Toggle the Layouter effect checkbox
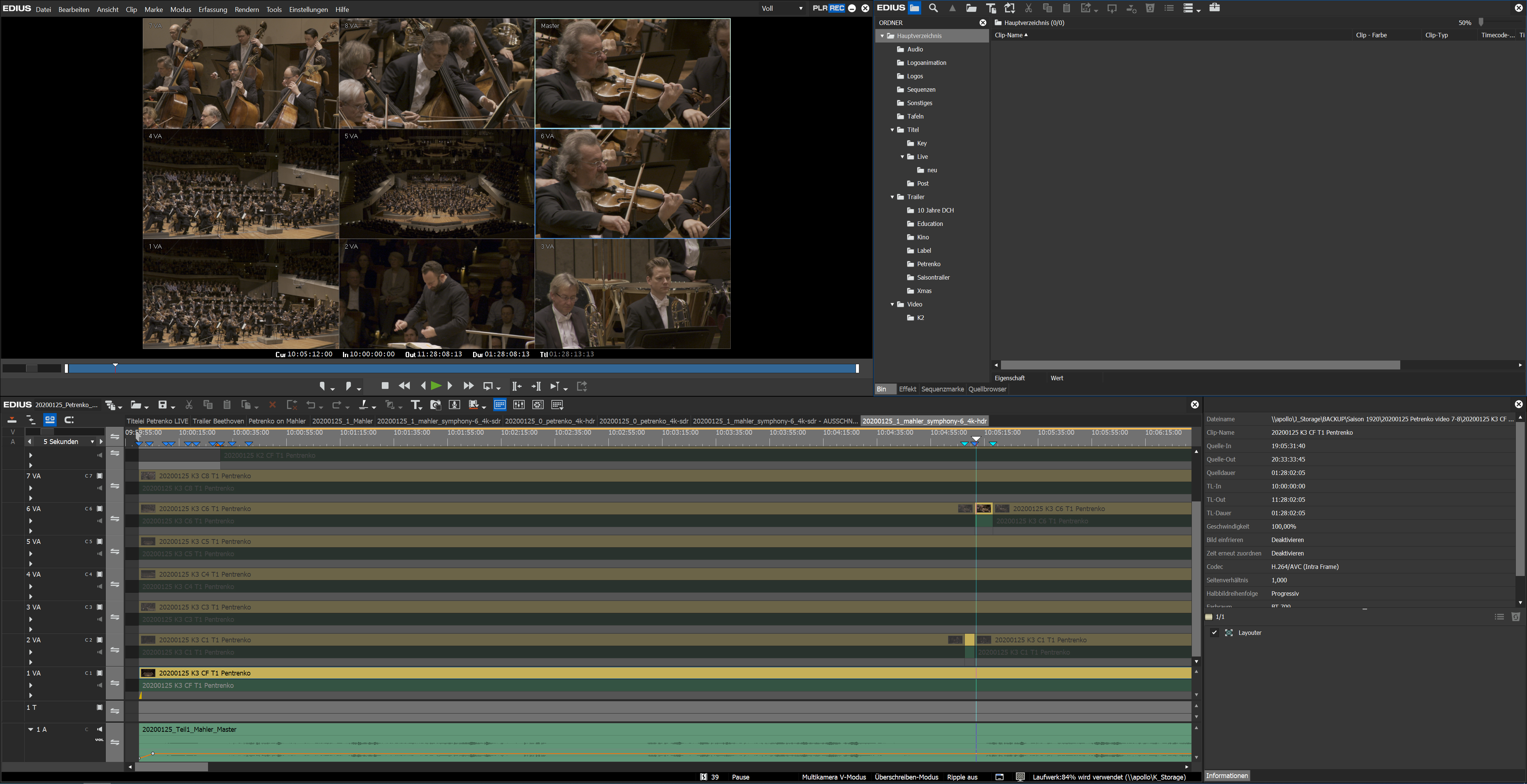Screen dimensions: 1527x784 click(x=1214, y=633)
